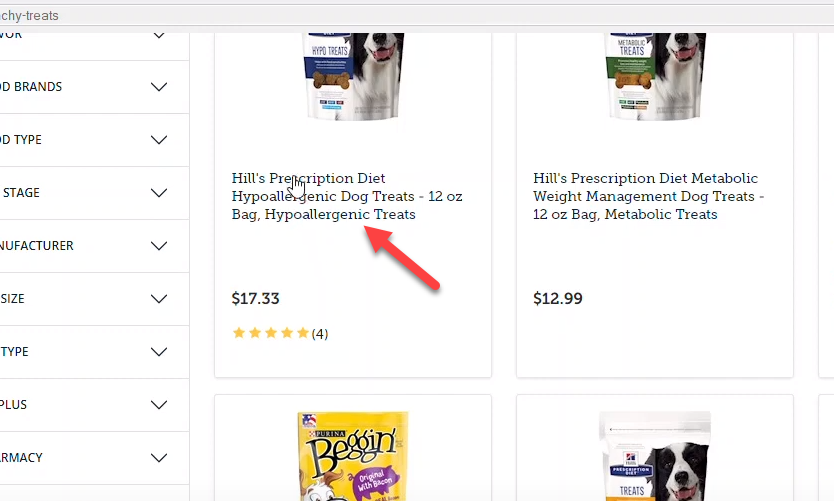This screenshot has width=834, height=501.
Task: Open the (4) reviews count link
Action: point(320,334)
